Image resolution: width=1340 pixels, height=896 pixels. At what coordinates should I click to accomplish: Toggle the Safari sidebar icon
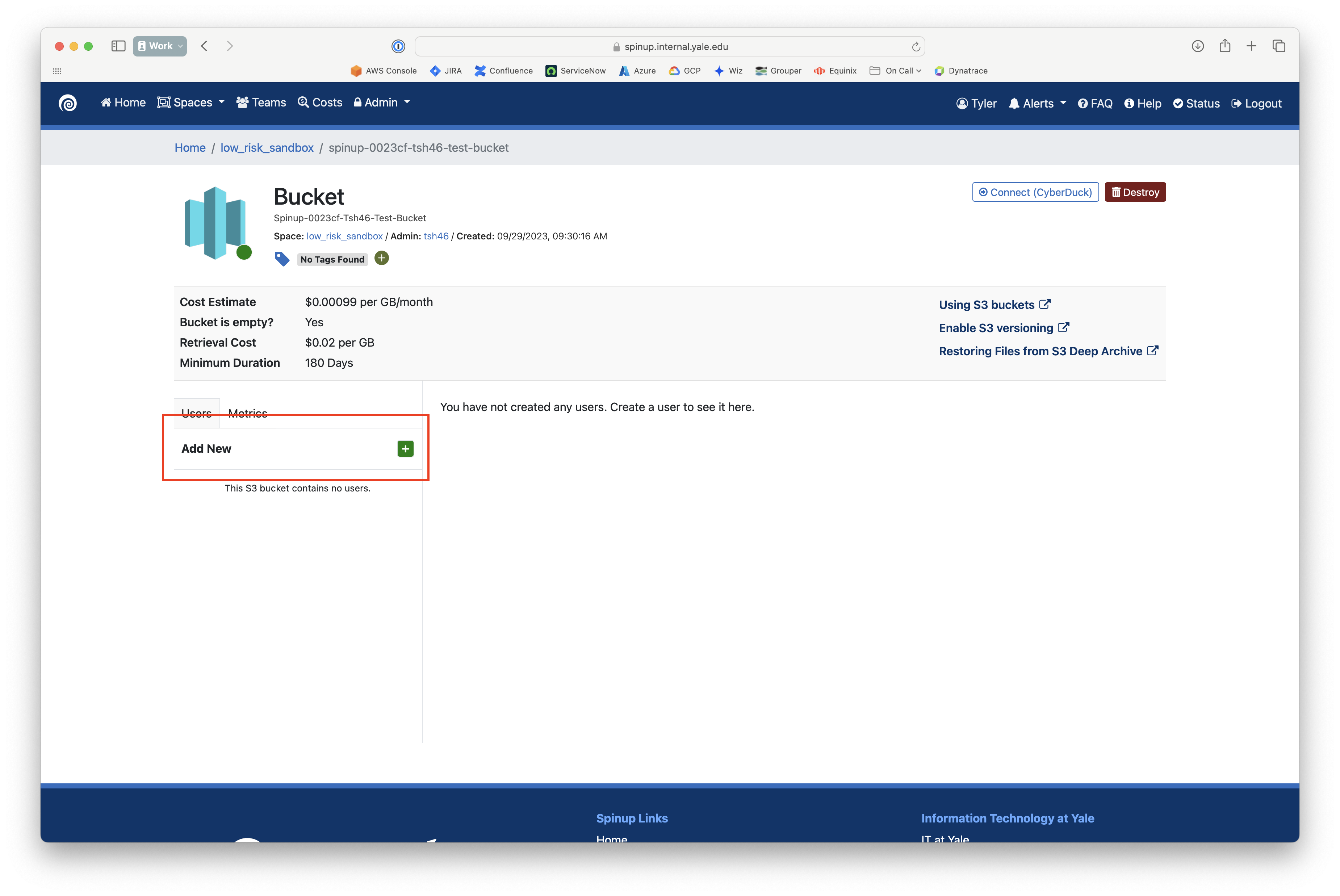pyautogui.click(x=118, y=46)
